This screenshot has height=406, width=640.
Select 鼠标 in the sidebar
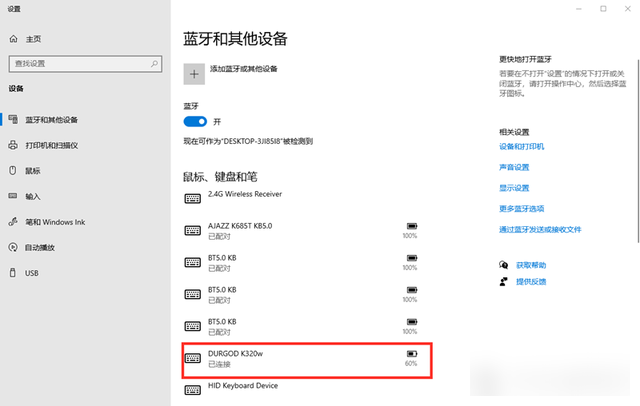pyautogui.click(x=33, y=171)
